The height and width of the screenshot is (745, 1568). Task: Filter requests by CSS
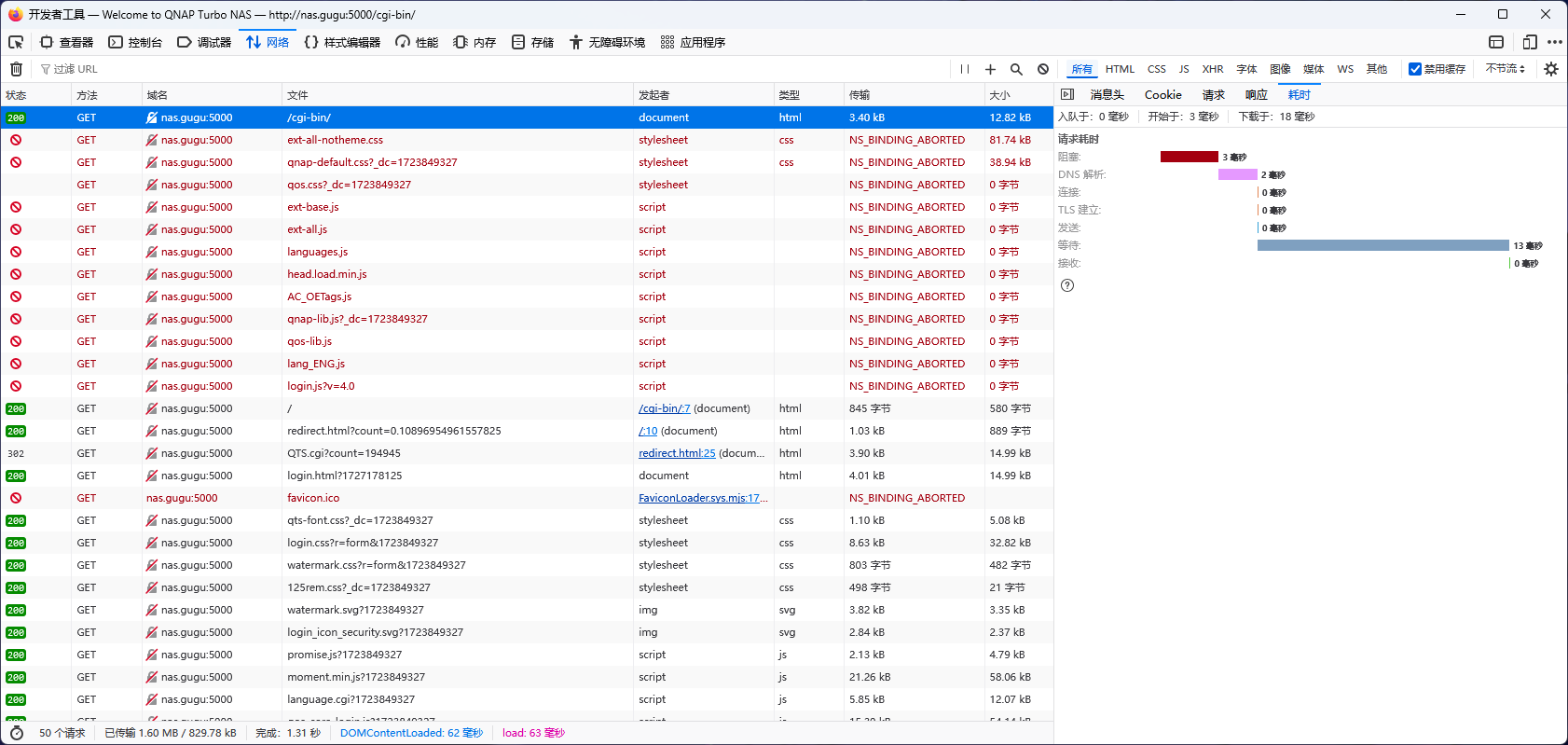[1157, 69]
